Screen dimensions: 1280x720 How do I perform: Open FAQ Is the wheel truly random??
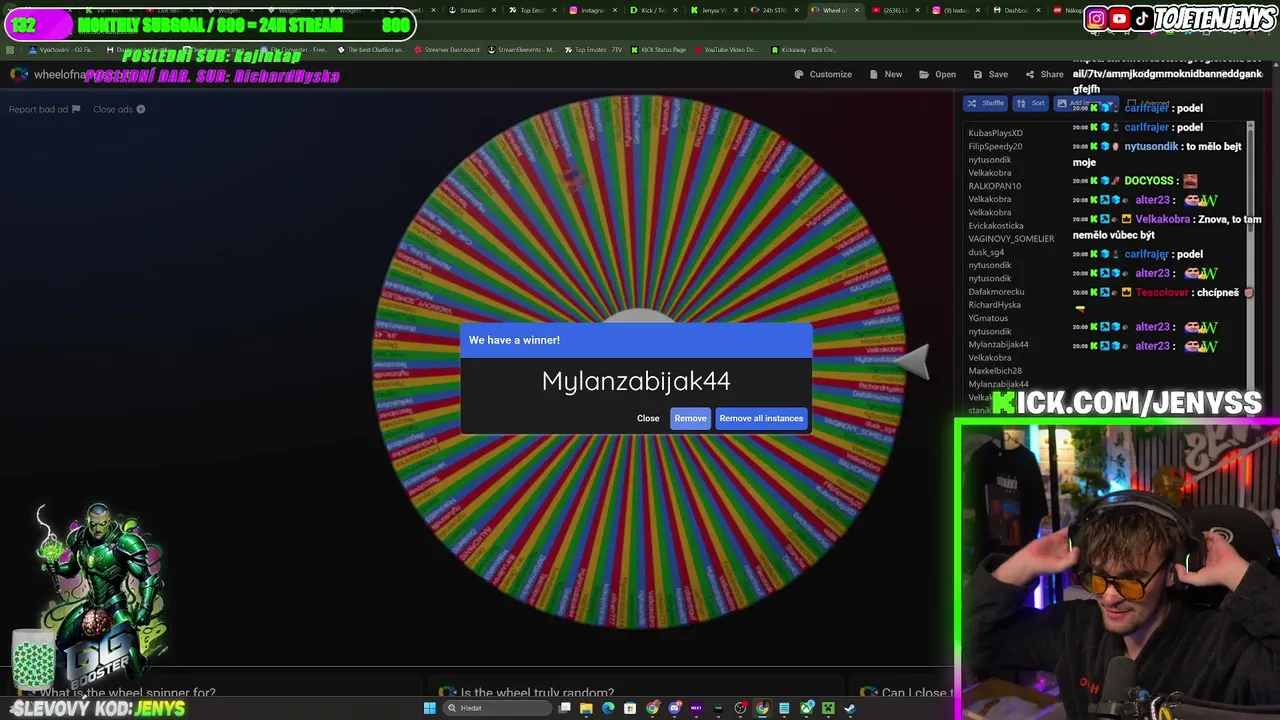[537, 692]
